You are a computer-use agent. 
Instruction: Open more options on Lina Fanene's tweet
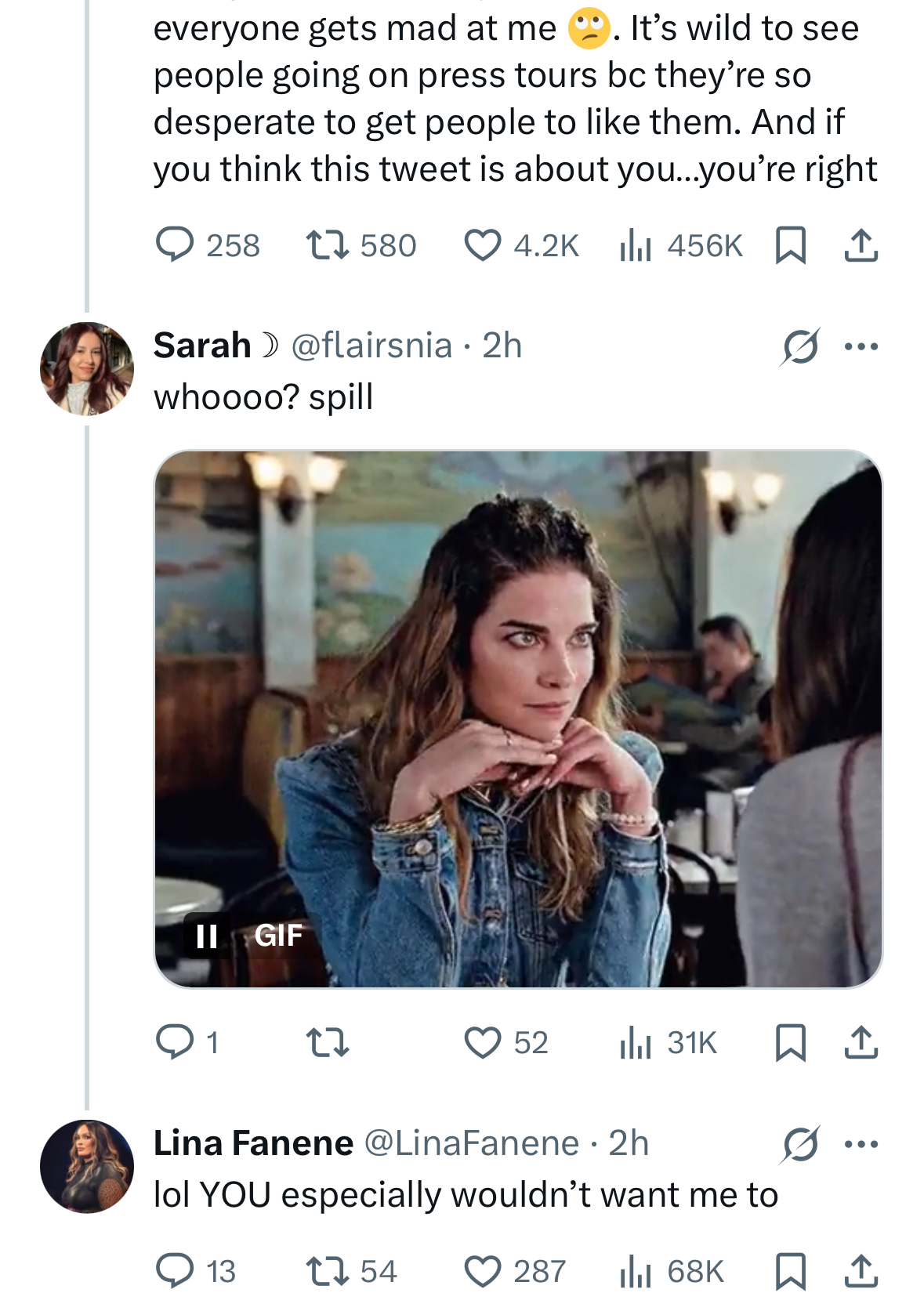[x=861, y=1144]
